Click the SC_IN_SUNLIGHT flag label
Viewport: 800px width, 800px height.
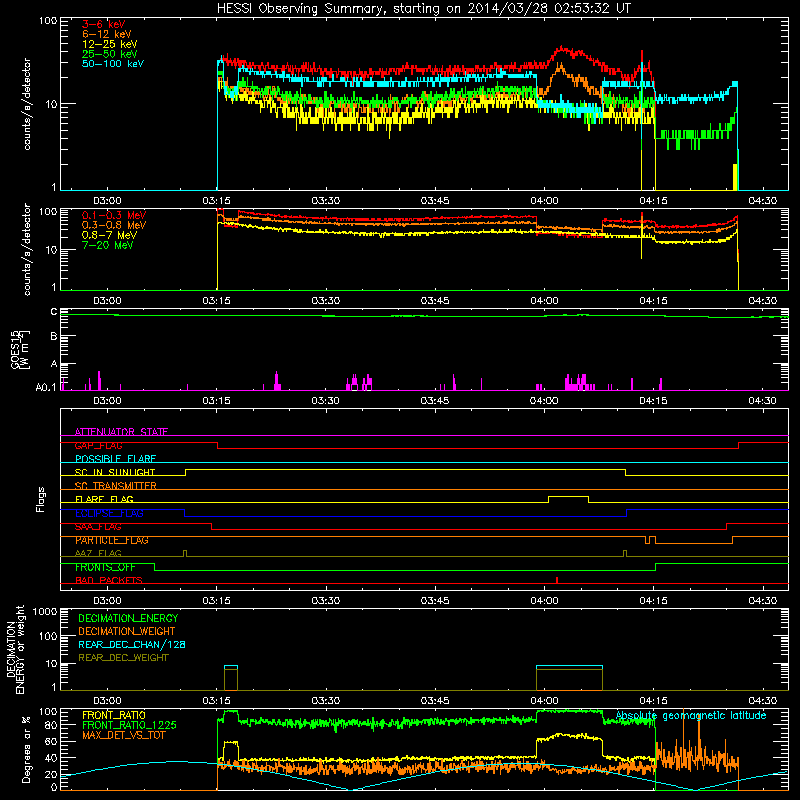[x=115, y=472]
